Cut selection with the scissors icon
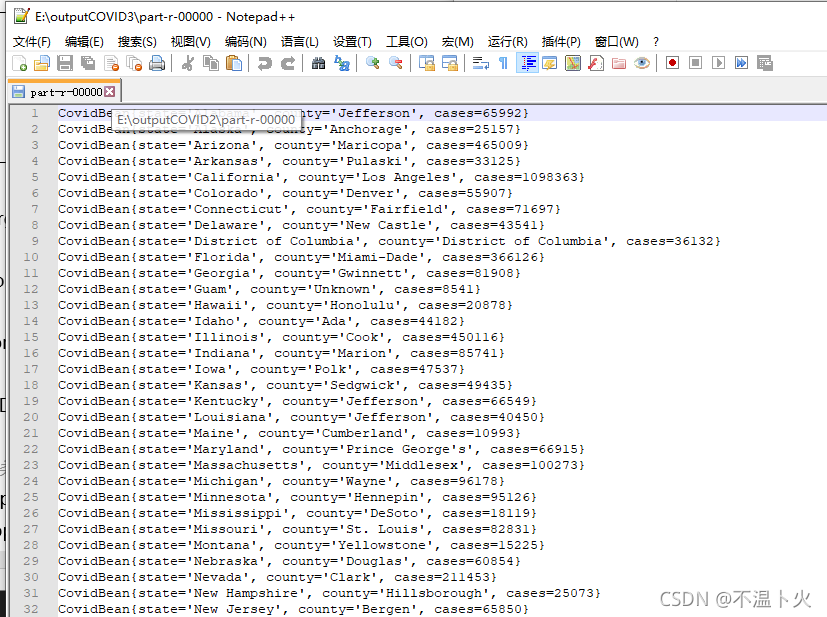This screenshot has width=827, height=617. tap(187, 63)
